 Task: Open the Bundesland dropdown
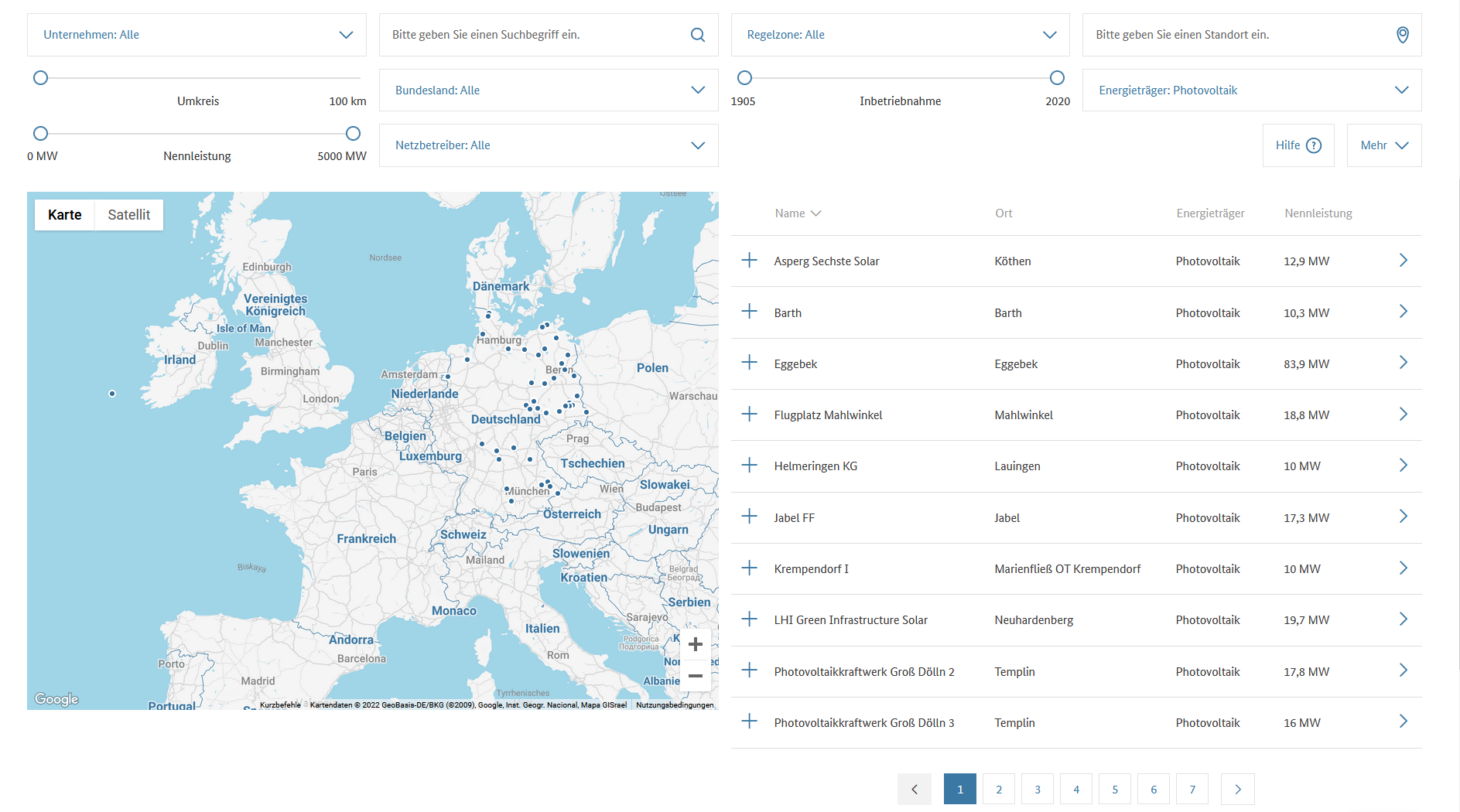click(548, 90)
